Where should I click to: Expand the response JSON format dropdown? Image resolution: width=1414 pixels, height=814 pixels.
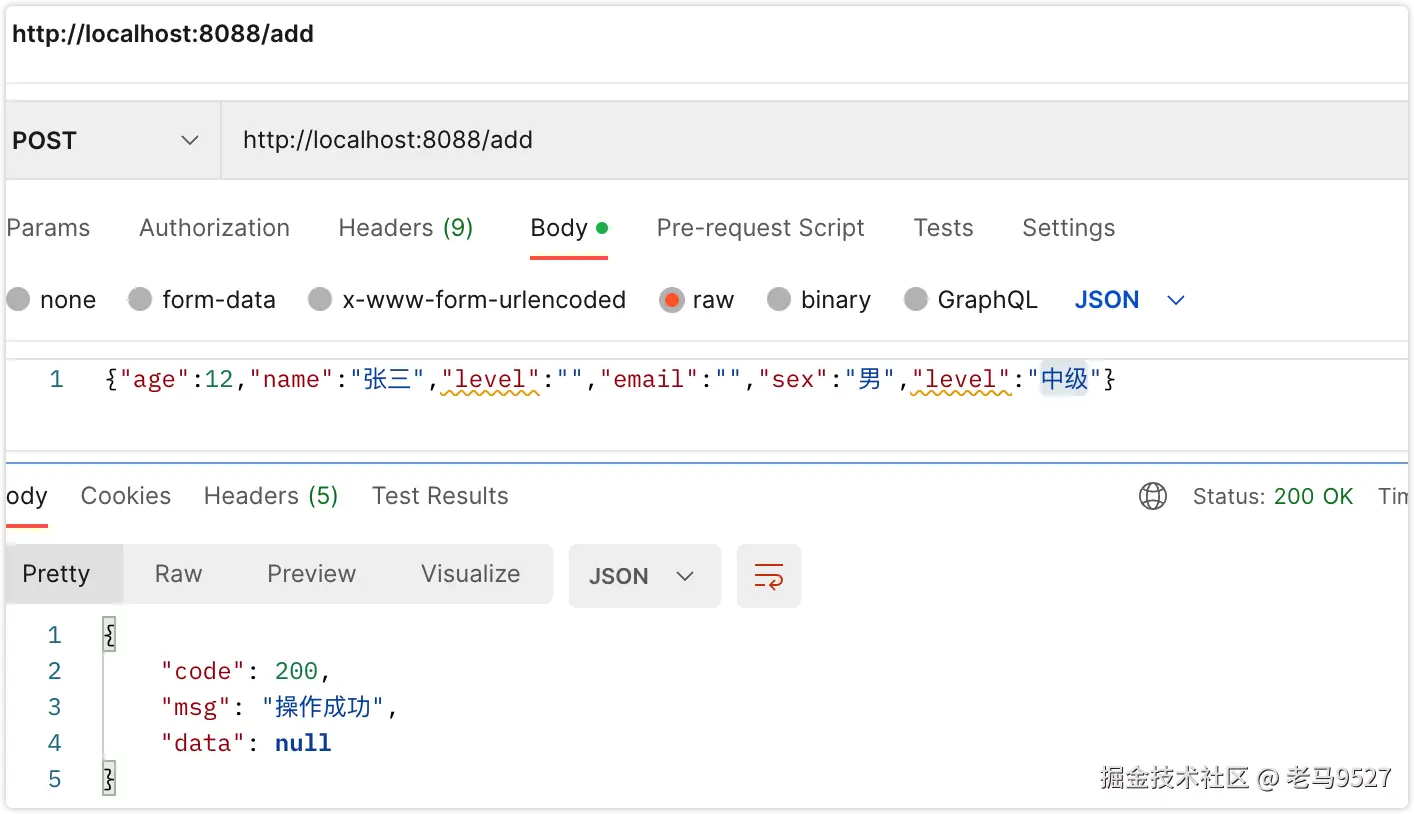643,576
